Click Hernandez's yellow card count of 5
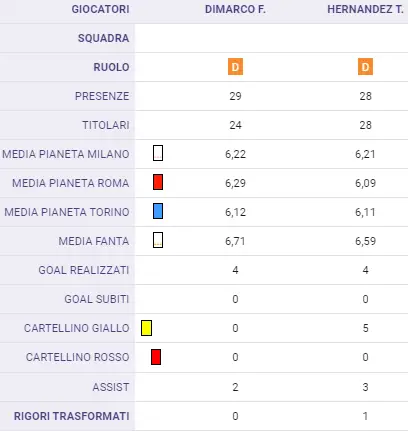This screenshot has height=431, width=408. tap(365, 328)
